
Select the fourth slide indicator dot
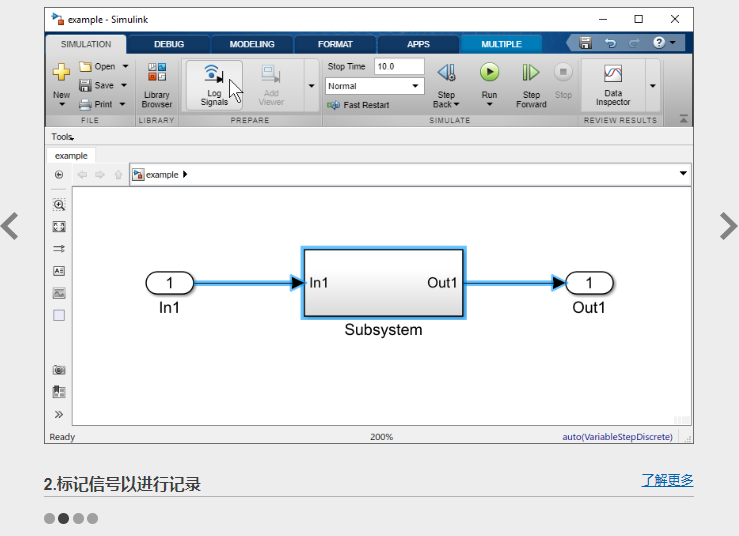[92, 519]
